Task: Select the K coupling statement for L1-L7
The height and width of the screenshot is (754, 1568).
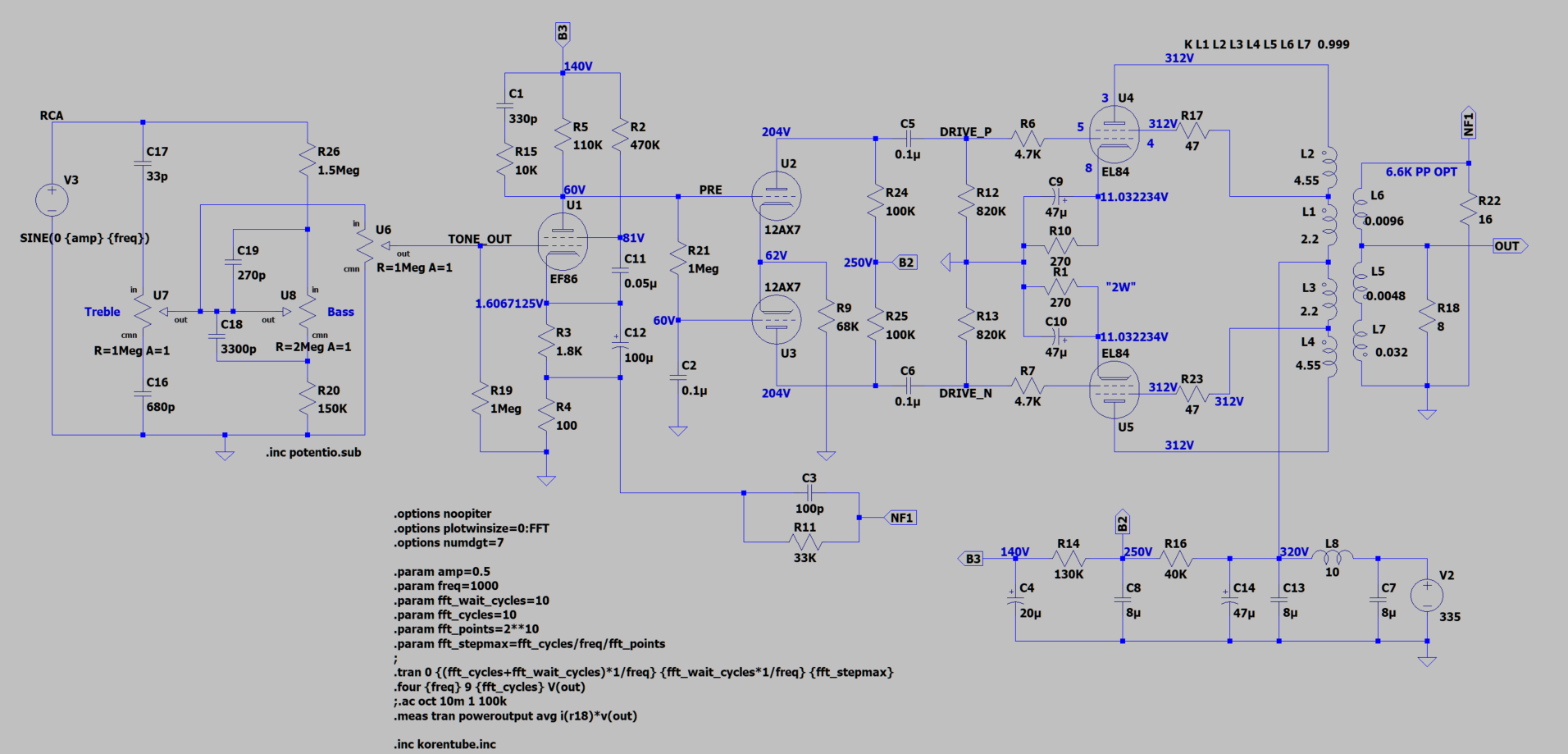Action: click(x=1266, y=44)
